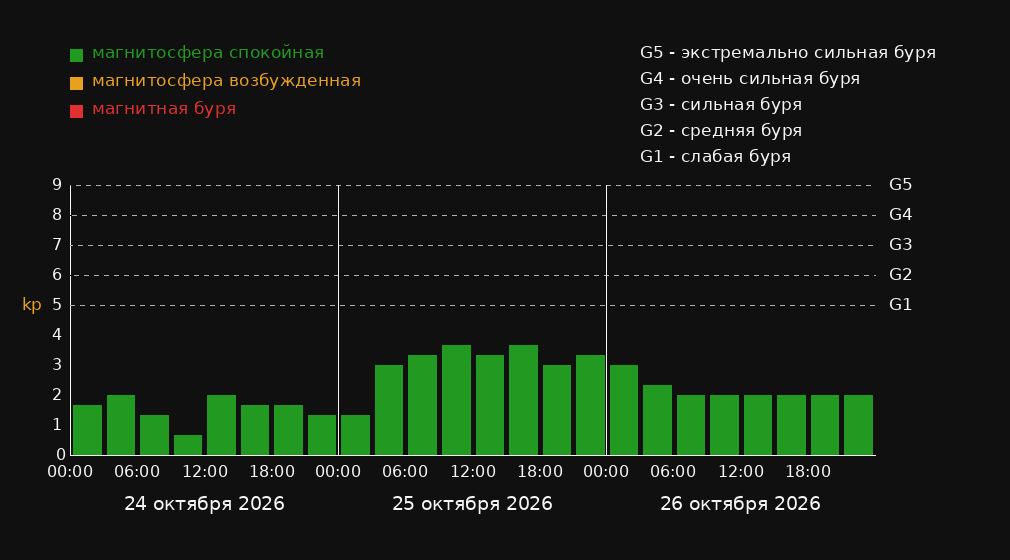The width and height of the screenshot is (1010, 560).
Task: Click the 24 октября bar starting at 12:00
Action: click(x=222, y=425)
